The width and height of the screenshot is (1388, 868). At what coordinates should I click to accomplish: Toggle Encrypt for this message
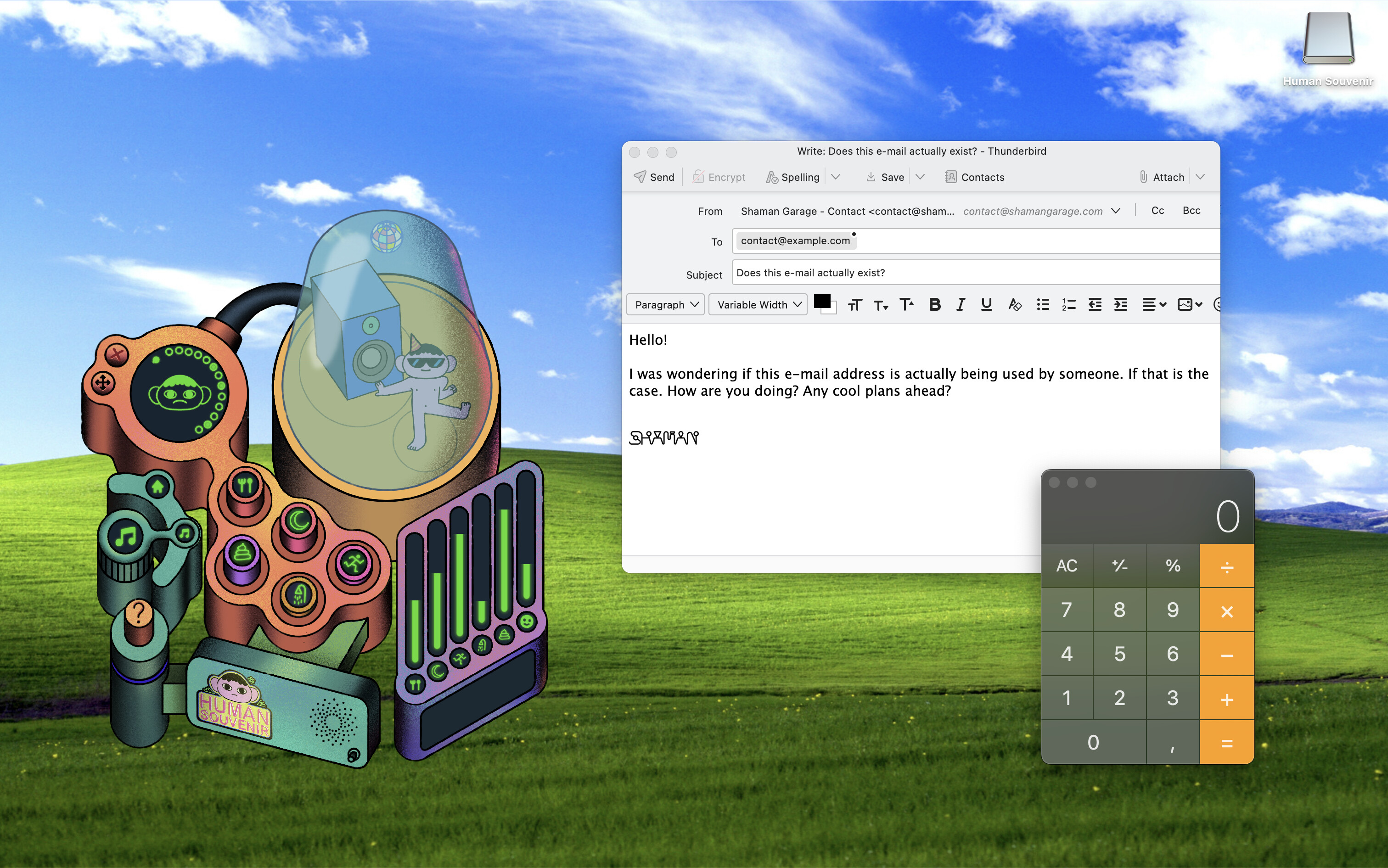click(719, 177)
